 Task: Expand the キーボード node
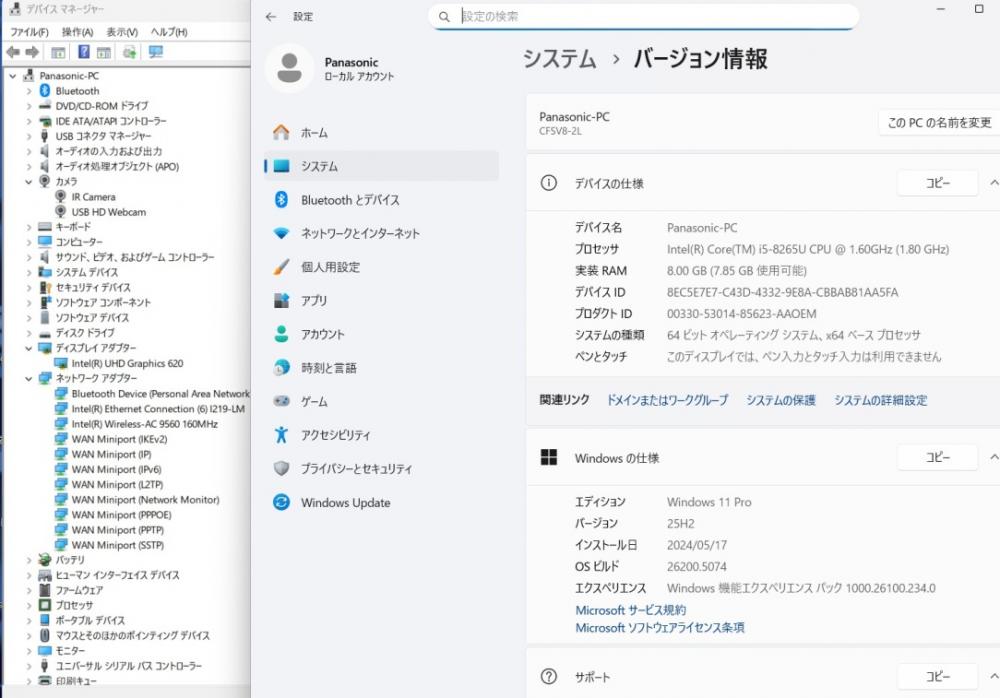coord(29,227)
